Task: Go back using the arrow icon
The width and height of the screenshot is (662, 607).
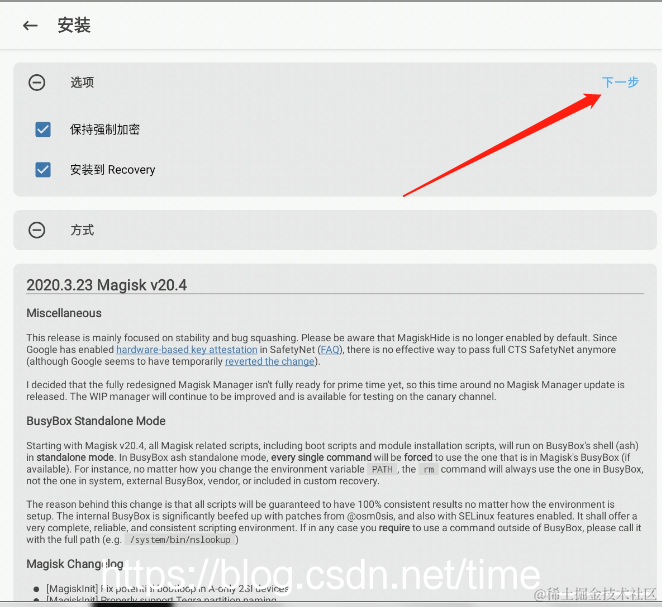Action: (x=30, y=26)
